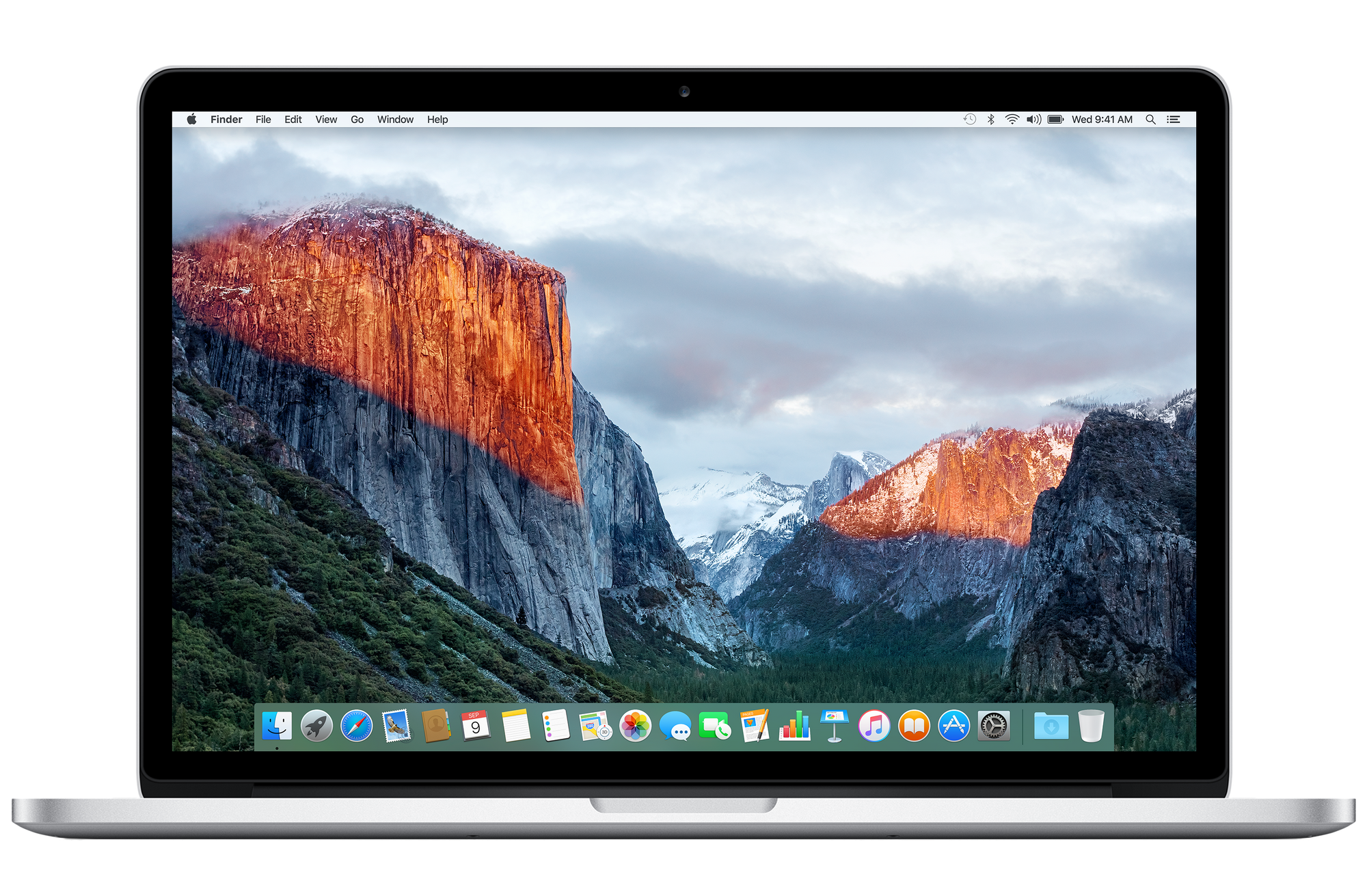Open Numbers bar chart icon

tap(795, 726)
